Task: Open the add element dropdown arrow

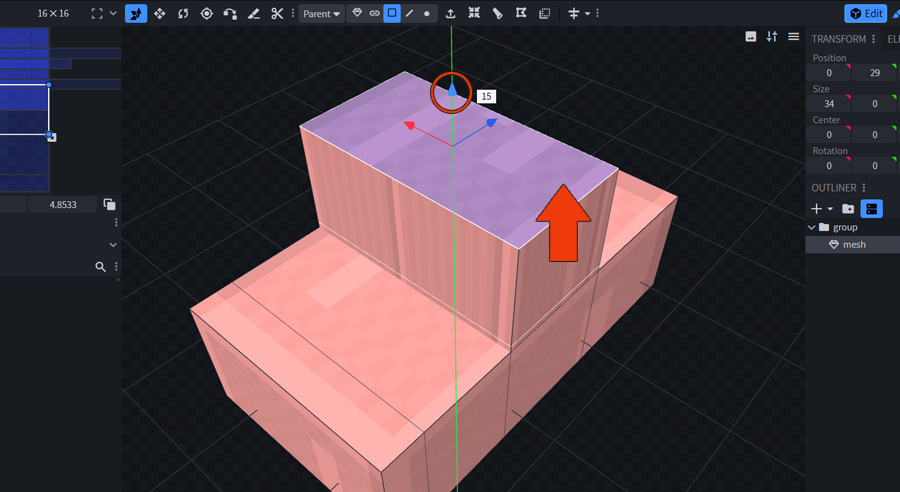Action: pyautogui.click(x=830, y=209)
